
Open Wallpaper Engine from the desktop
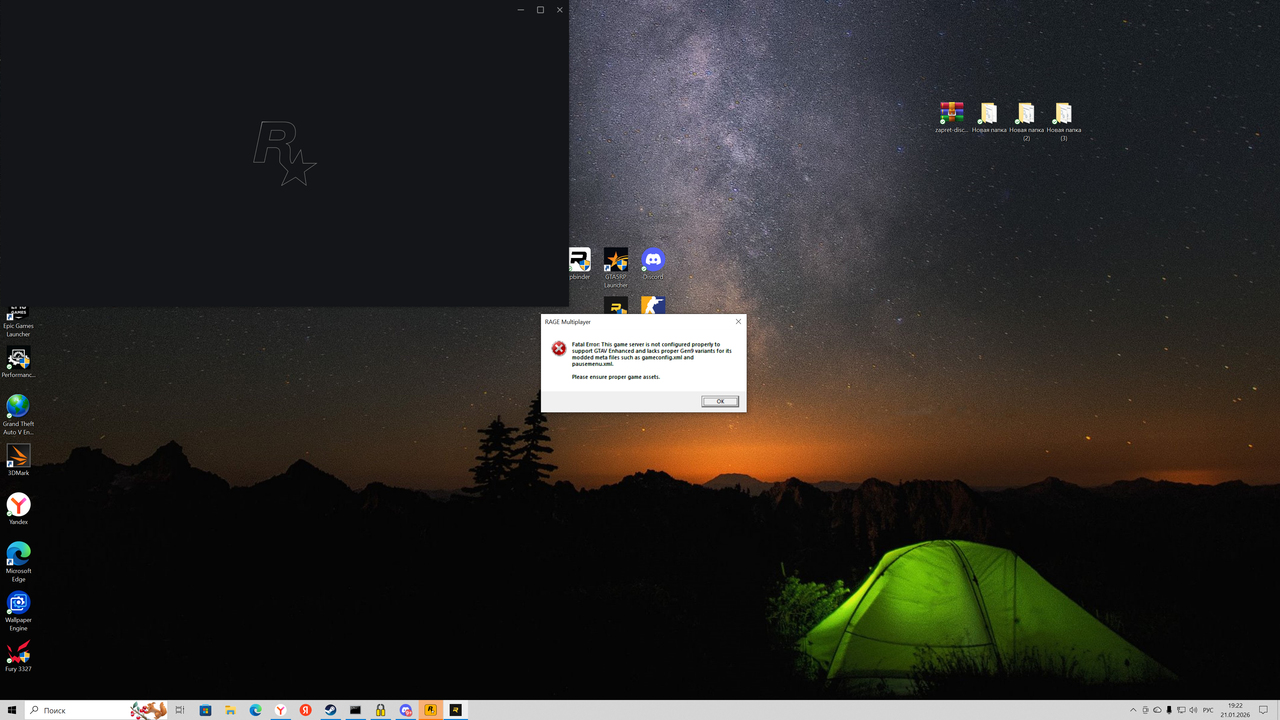pos(18,603)
